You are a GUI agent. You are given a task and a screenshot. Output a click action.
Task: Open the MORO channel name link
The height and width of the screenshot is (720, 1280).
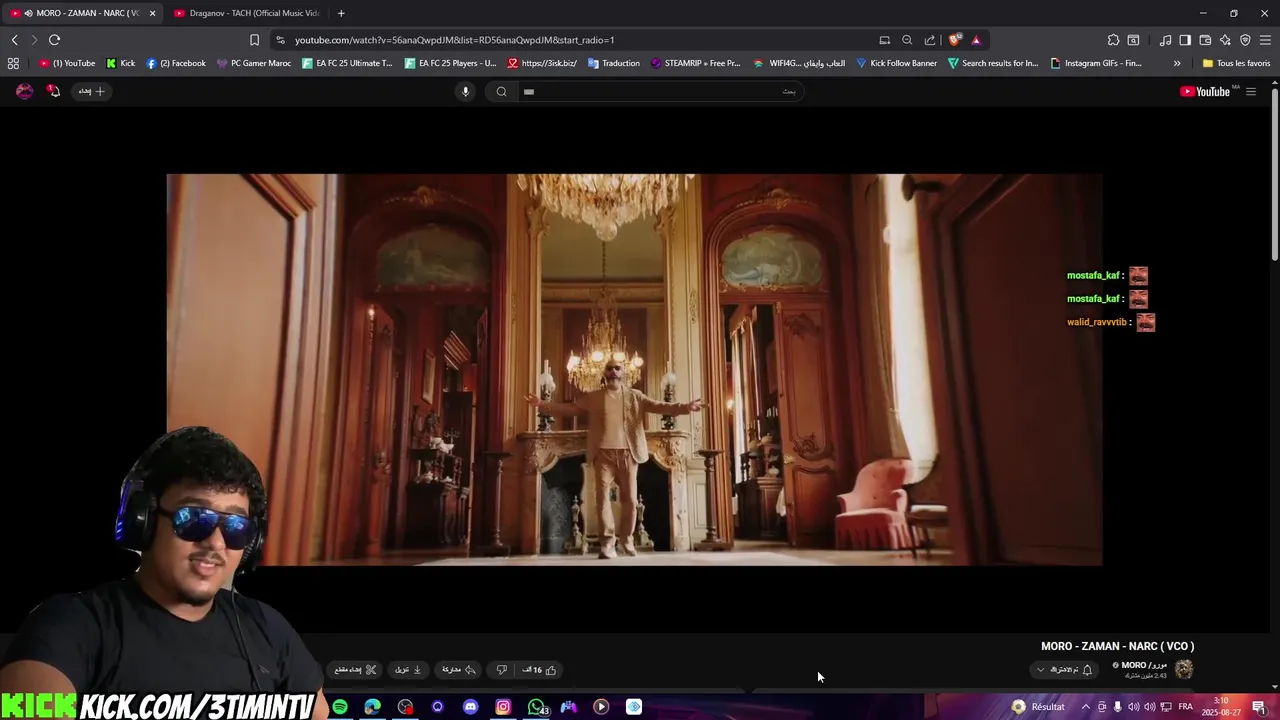(1145, 665)
